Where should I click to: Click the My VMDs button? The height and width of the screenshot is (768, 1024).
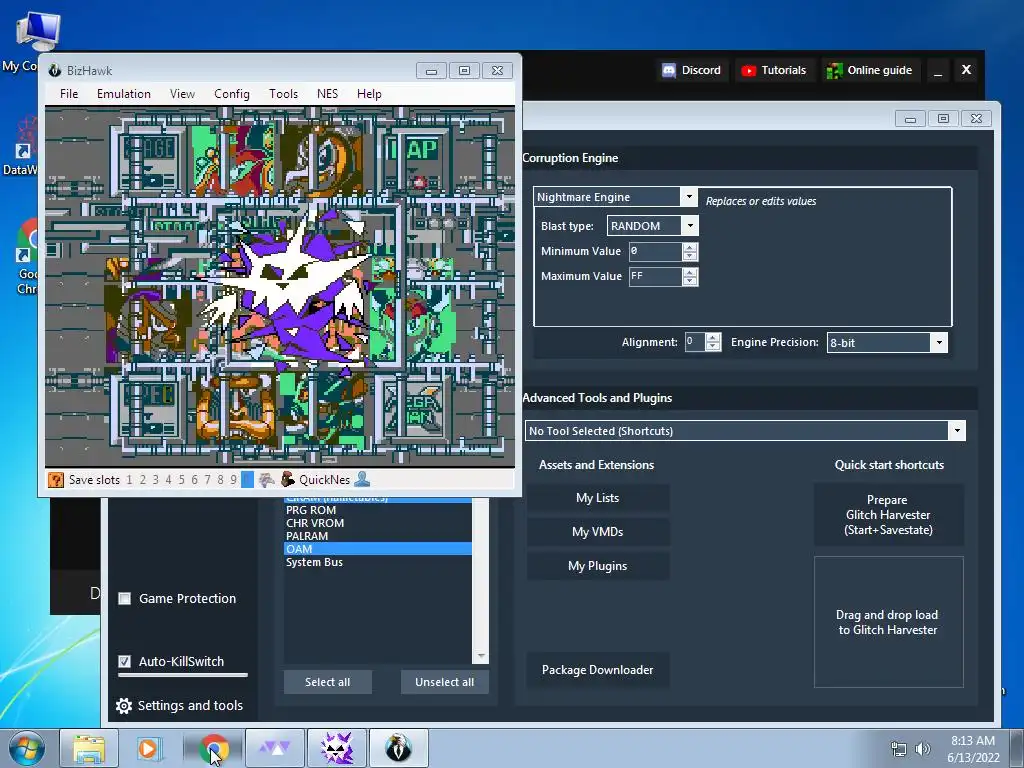click(598, 532)
